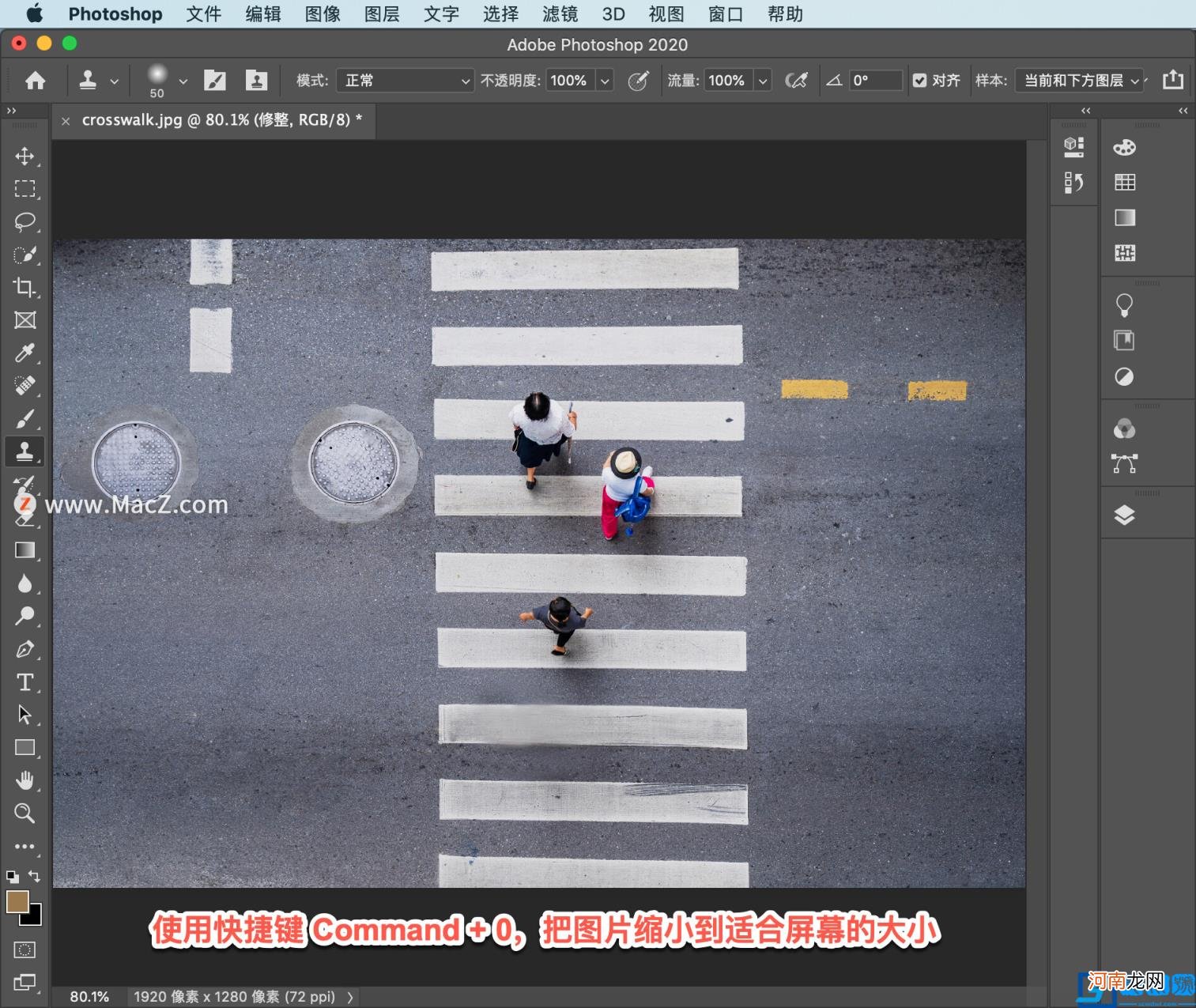
Task: Select the Crop tool
Action: [25, 287]
